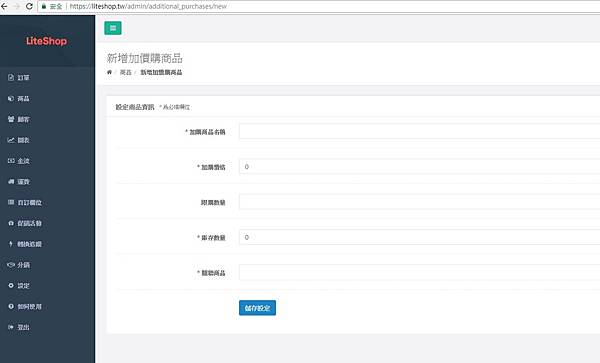This screenshot has height=363, width=600.
Task: Open the 訂單 orders icon in sidebar
Action: click(x=11, y=77)
